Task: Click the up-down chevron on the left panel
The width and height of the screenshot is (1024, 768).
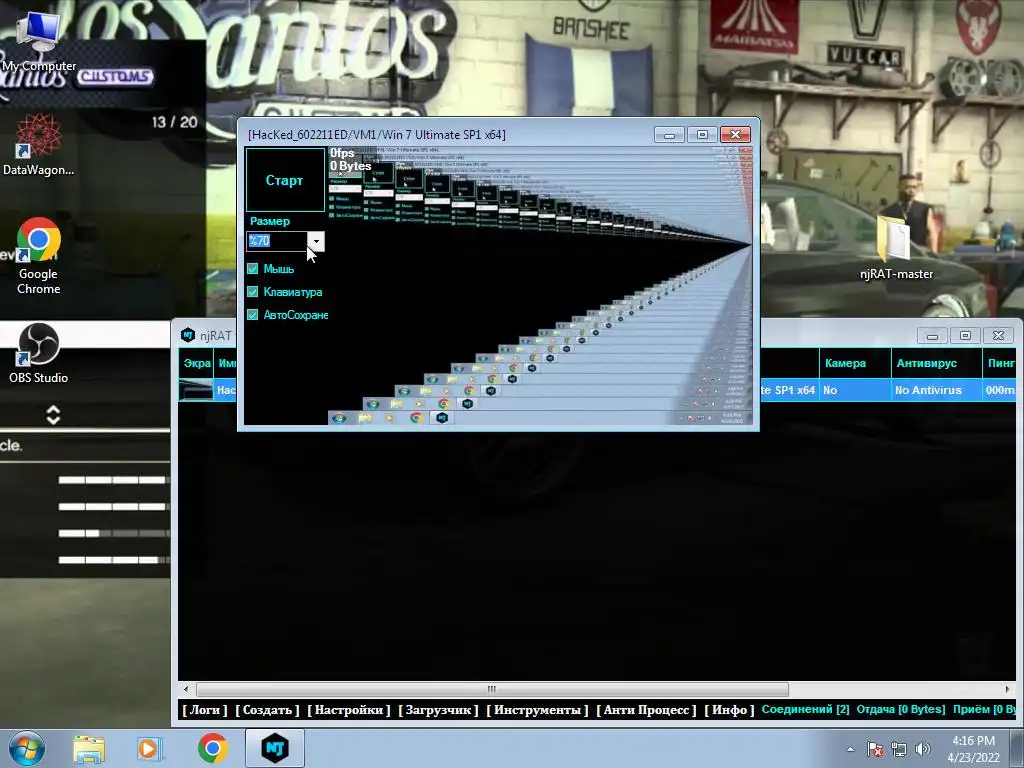Action: click(x=54, y=415)
